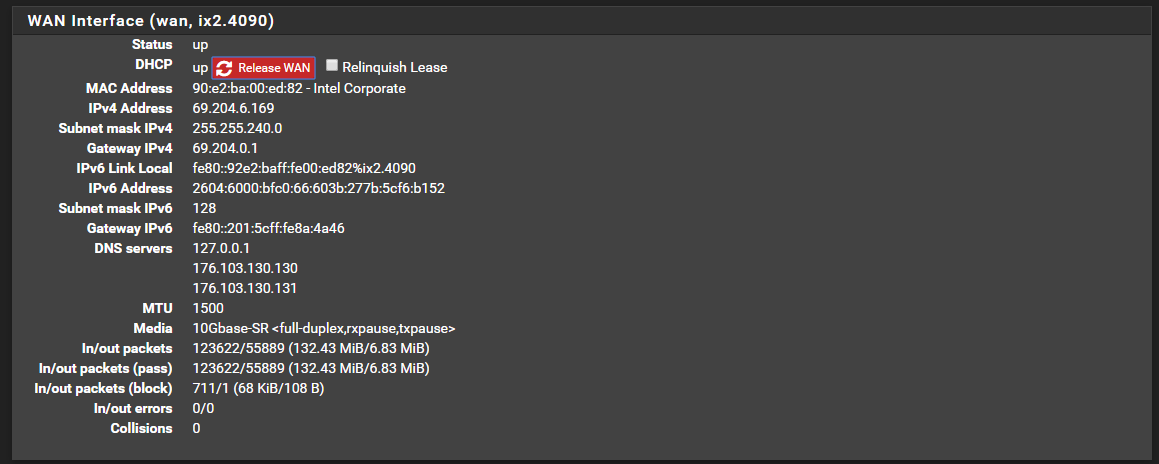Click the IPv6 address starting with 2604:6000
The image size is (1159, 464).
(318, 188)
